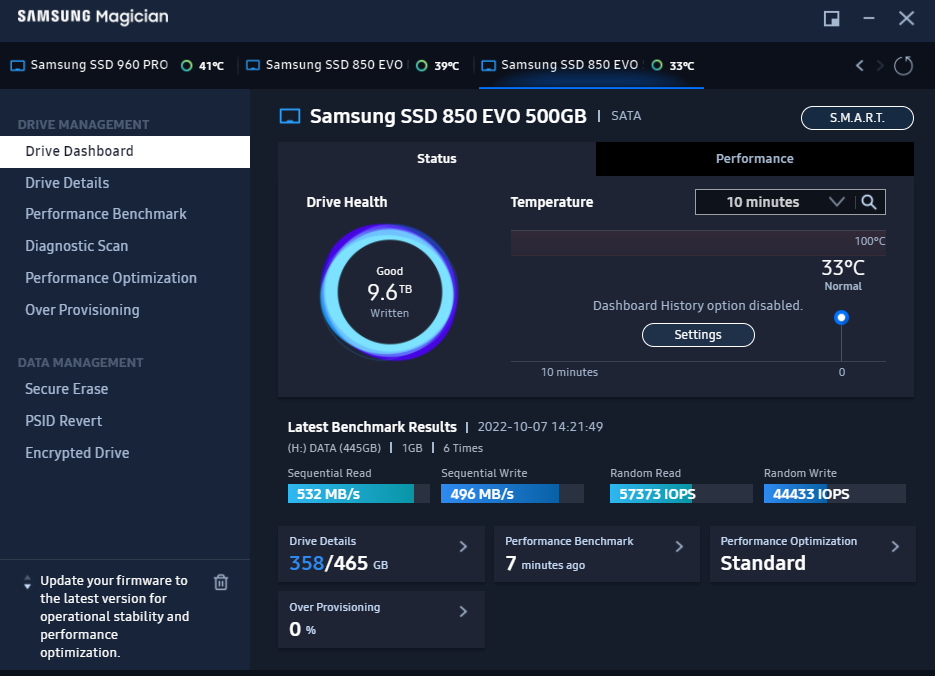This screenshot has height=676, width=935.
Task: Click the Samsung Magician logo
Action: (x=93, y=17)
